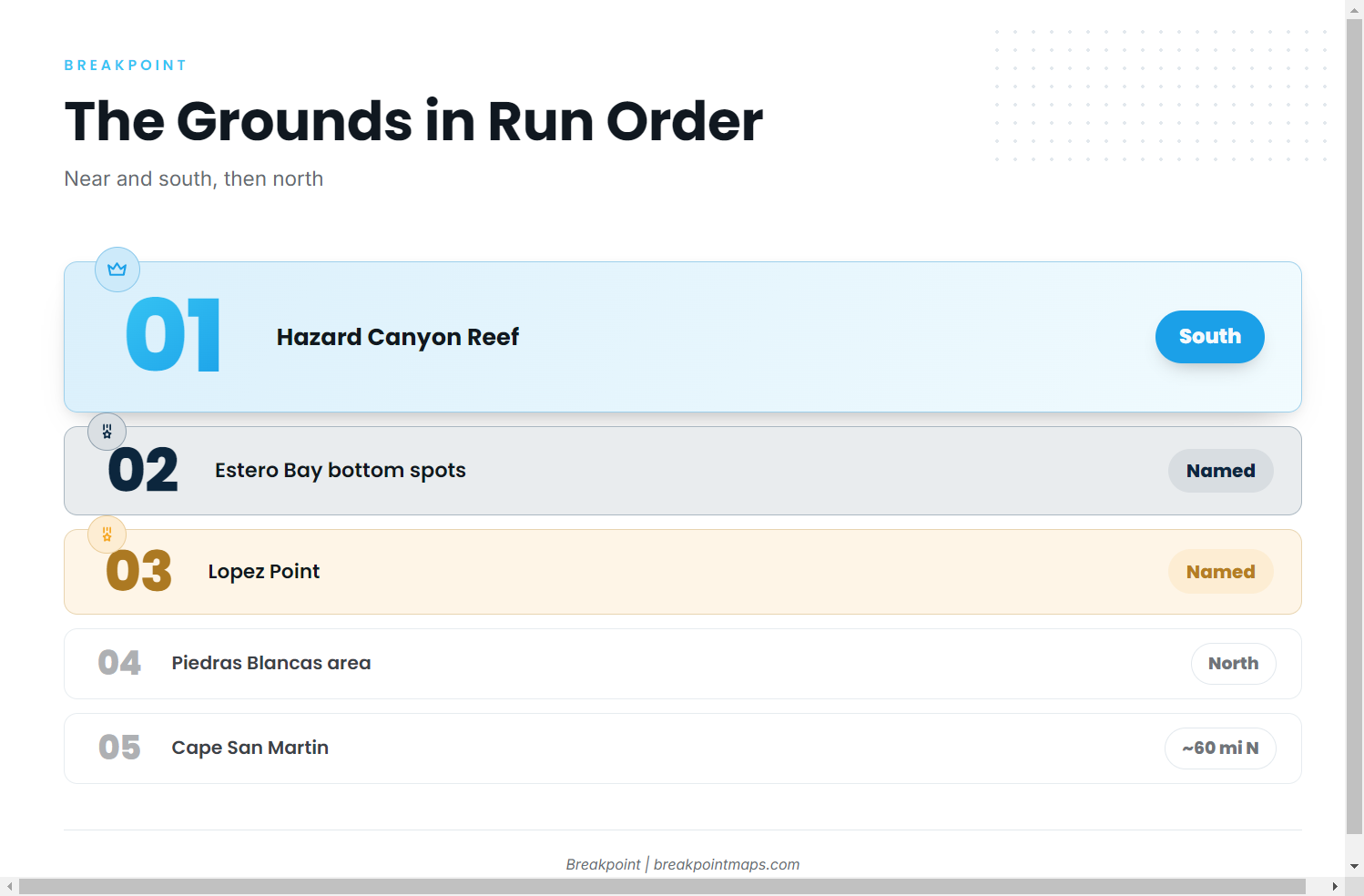Click the large 01 rank number
Image resolution: width=1364 pixels, height=896 pixels.
point(173,335)
